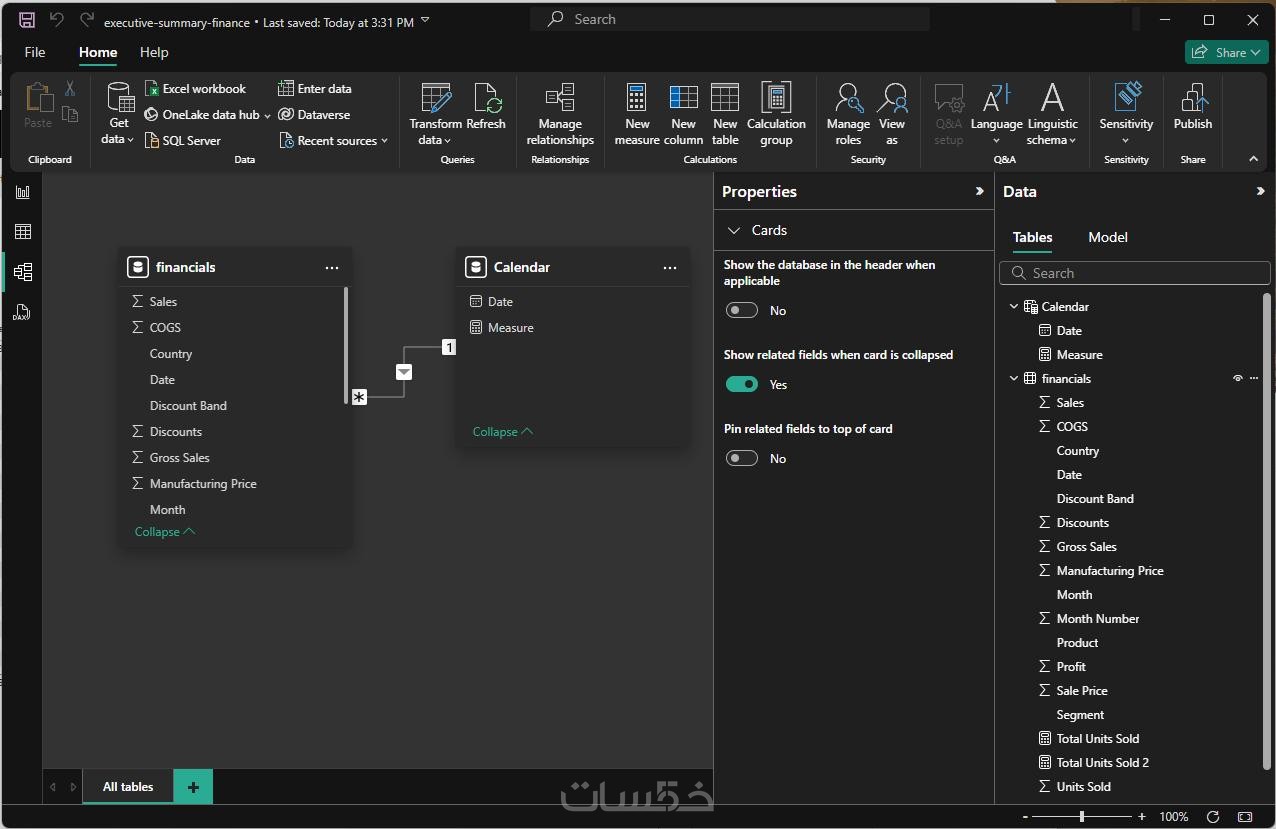Image resolution: width=1276 pixels, height=829 pixels.
Task: Open dropdown next to Last saved time
Action: [425, 21]
